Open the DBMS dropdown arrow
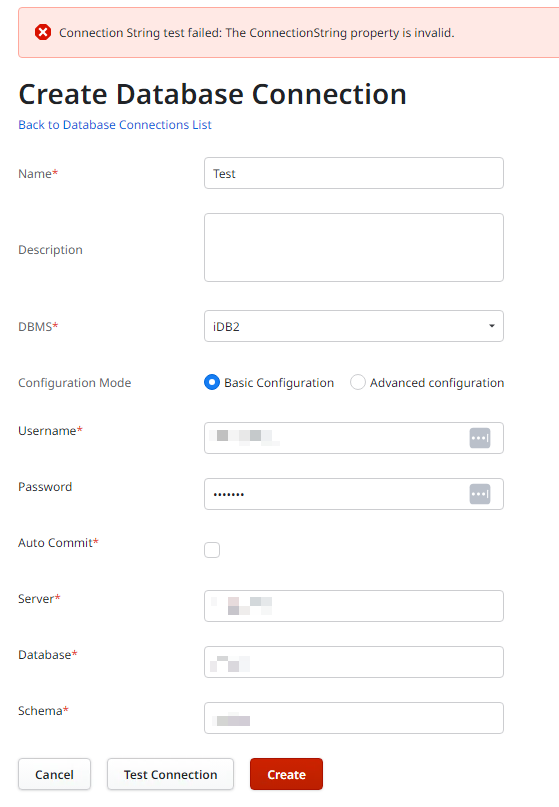 [492, 326]
